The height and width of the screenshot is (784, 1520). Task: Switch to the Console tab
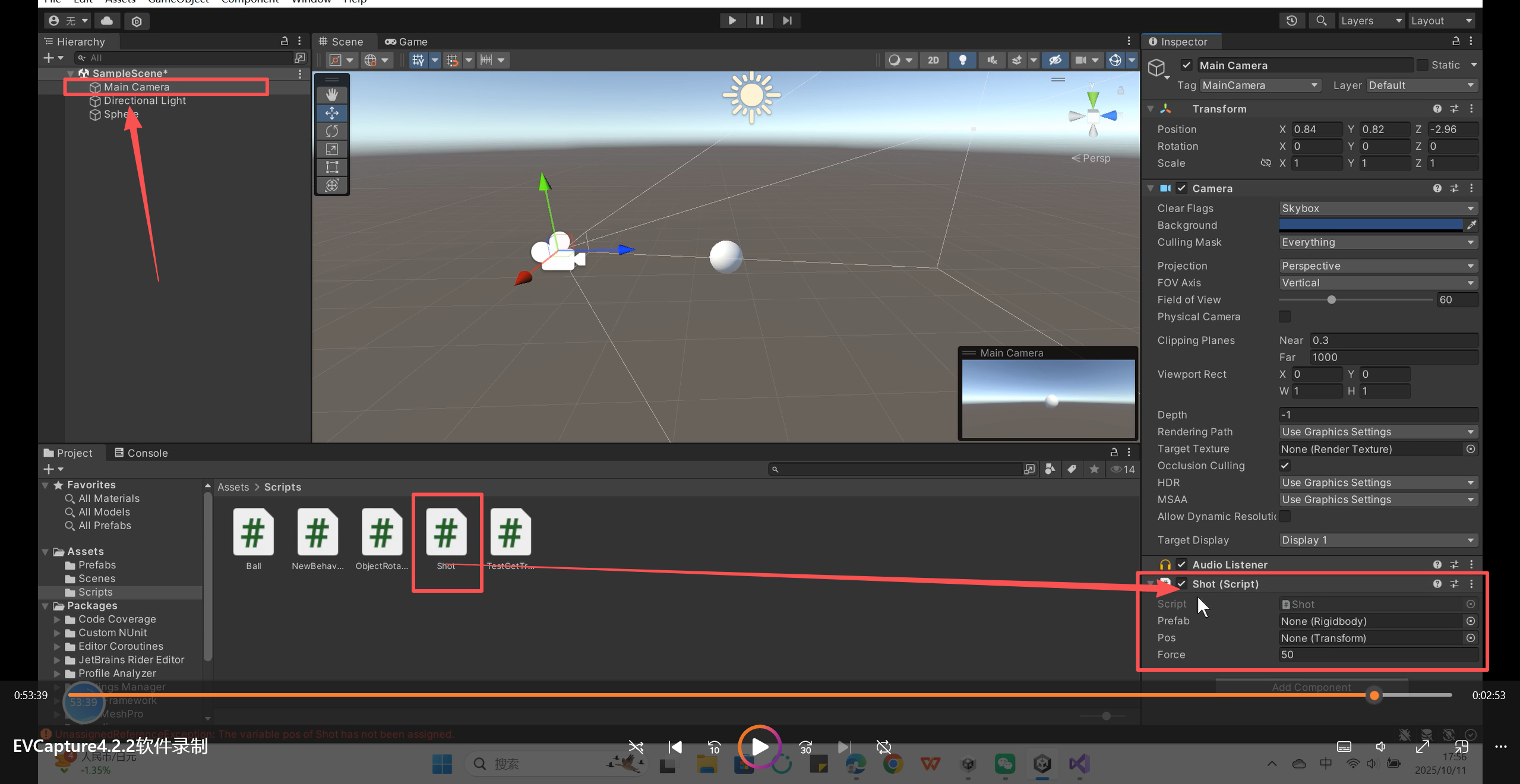pos(141,453)
